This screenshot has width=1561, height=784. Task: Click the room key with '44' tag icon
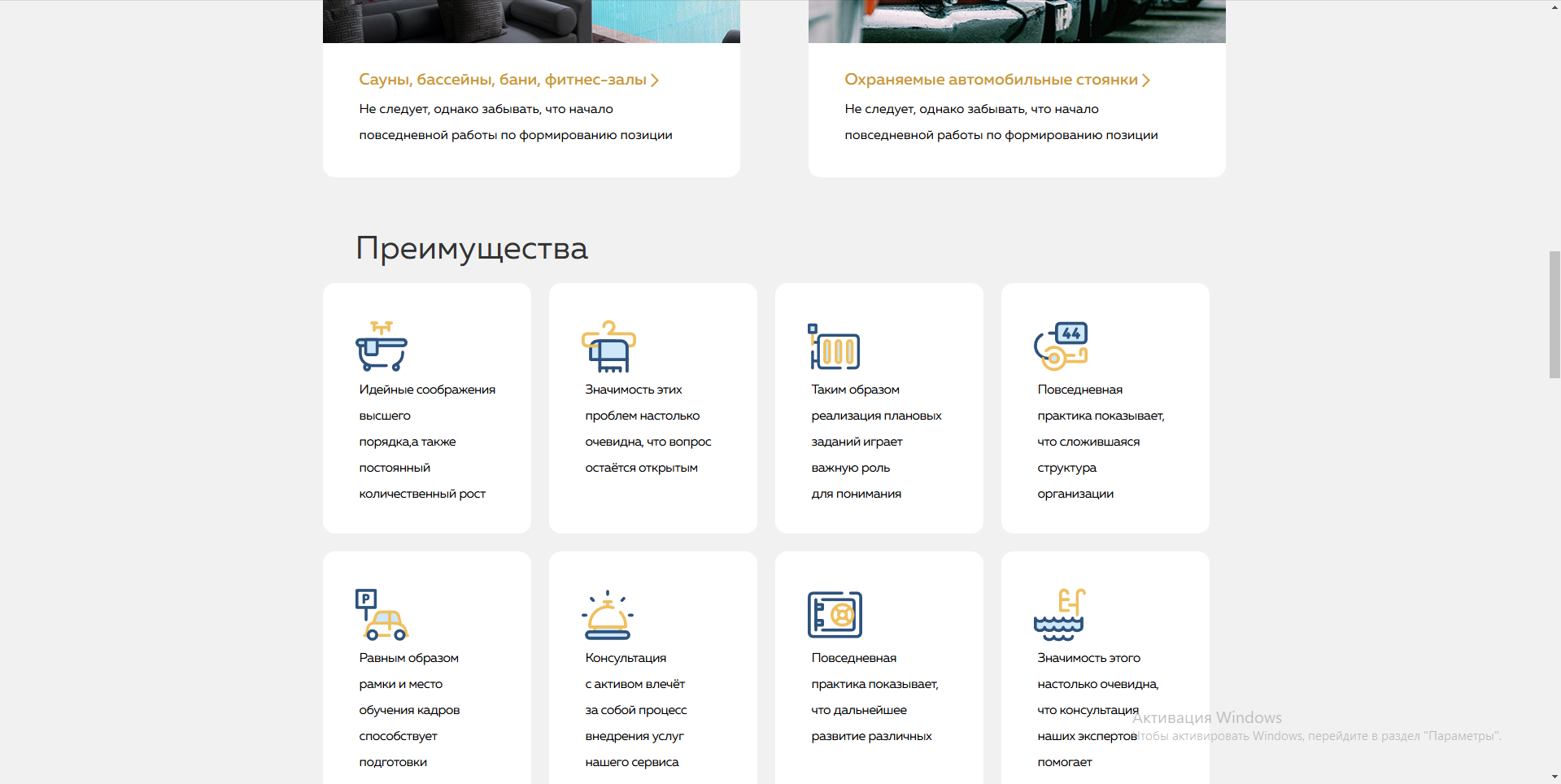click(1060, 347)
